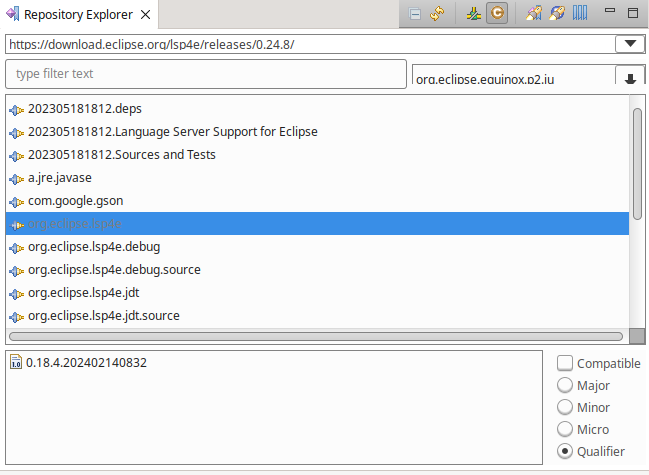
Task: Click the unit icon beside org.eclipse.lsp4e.debug.source
Action: [17, 271]
